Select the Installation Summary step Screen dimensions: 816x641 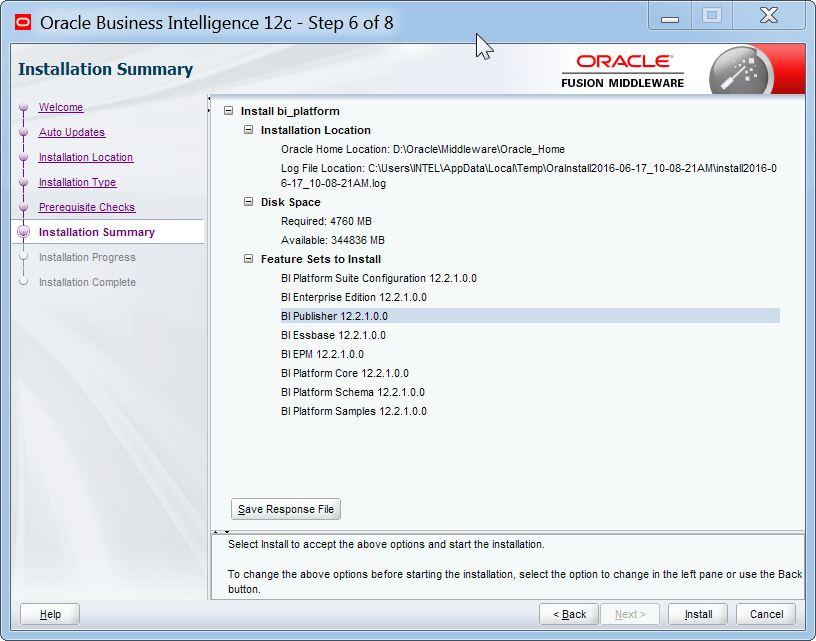97,232
